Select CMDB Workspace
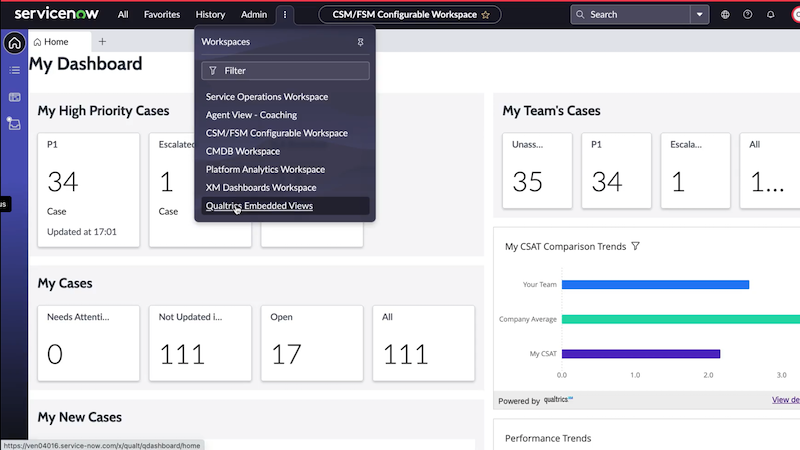The width and height of the screenshot is (800, 450). 243,151
